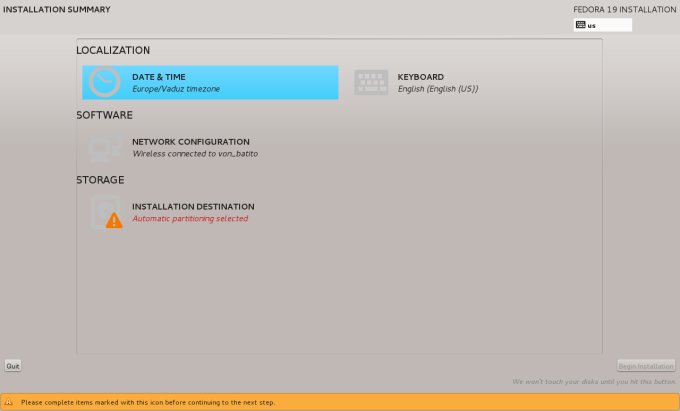Open INSTALLATION DESTINATION title
This screenshot has width=680, height=411.
tap(193, 206)
